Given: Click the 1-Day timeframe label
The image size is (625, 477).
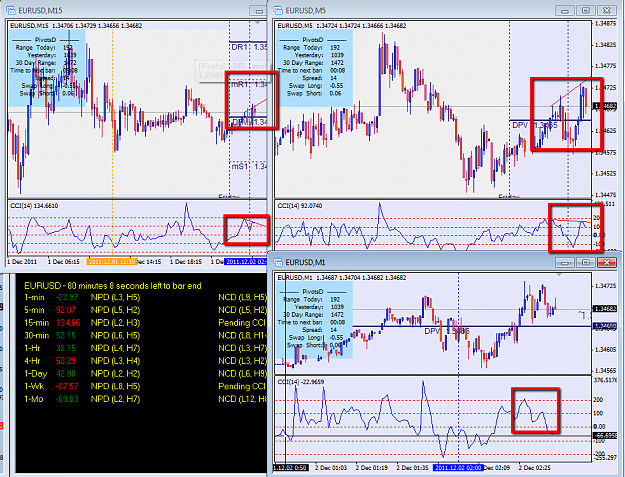Looking at the screenshot, I should click(x=35, y=374).
